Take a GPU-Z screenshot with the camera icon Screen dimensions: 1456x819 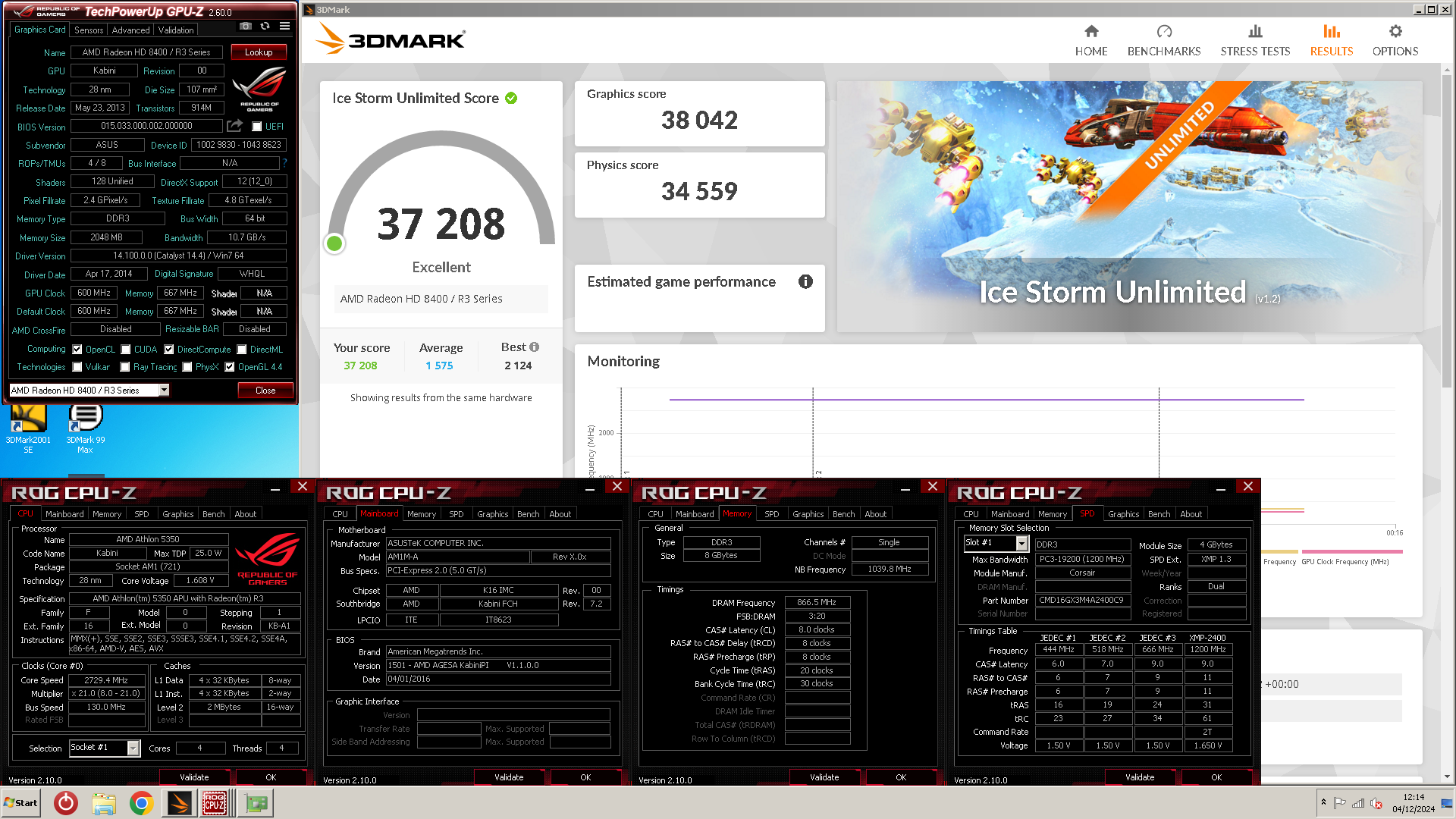pos(245,26)
